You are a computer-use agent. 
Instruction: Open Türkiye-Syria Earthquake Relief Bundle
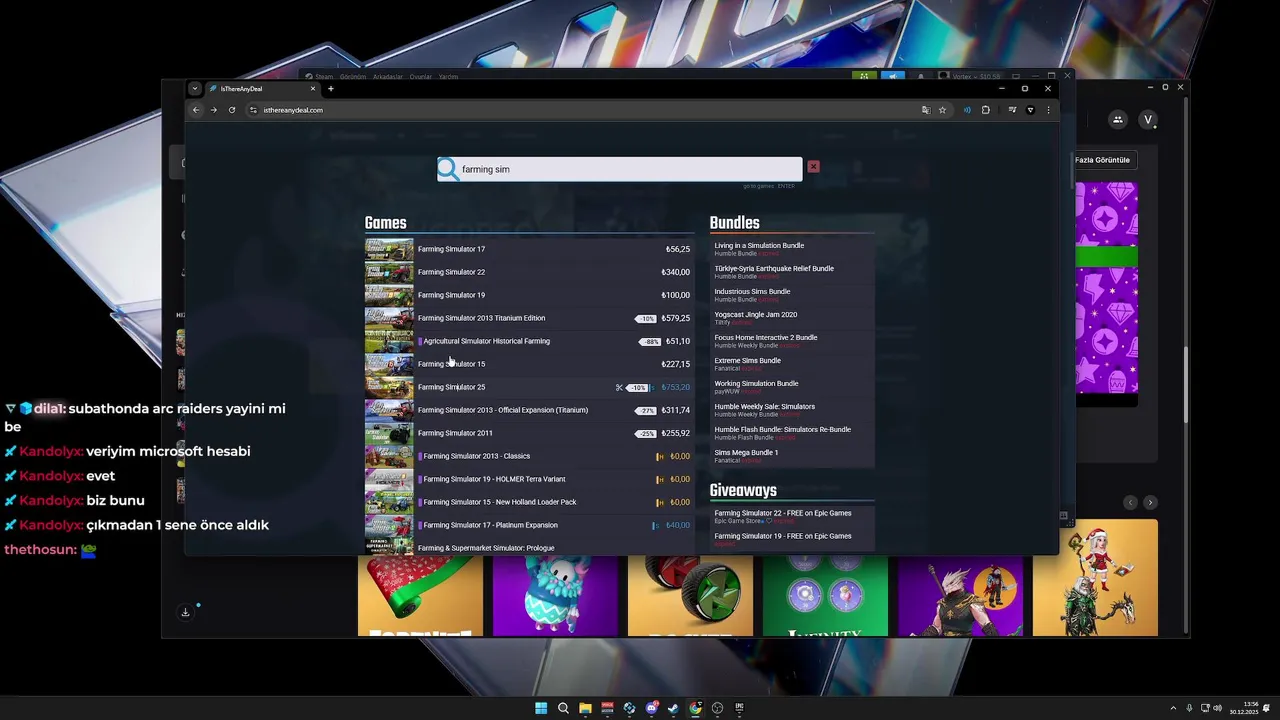coord(774,268)
